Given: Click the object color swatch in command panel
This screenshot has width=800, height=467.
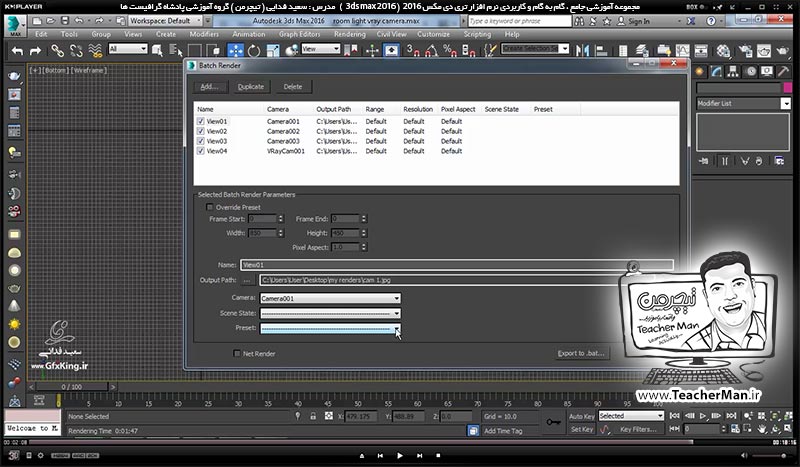Looking at the screenshot, I should click(x=787, y=87).
